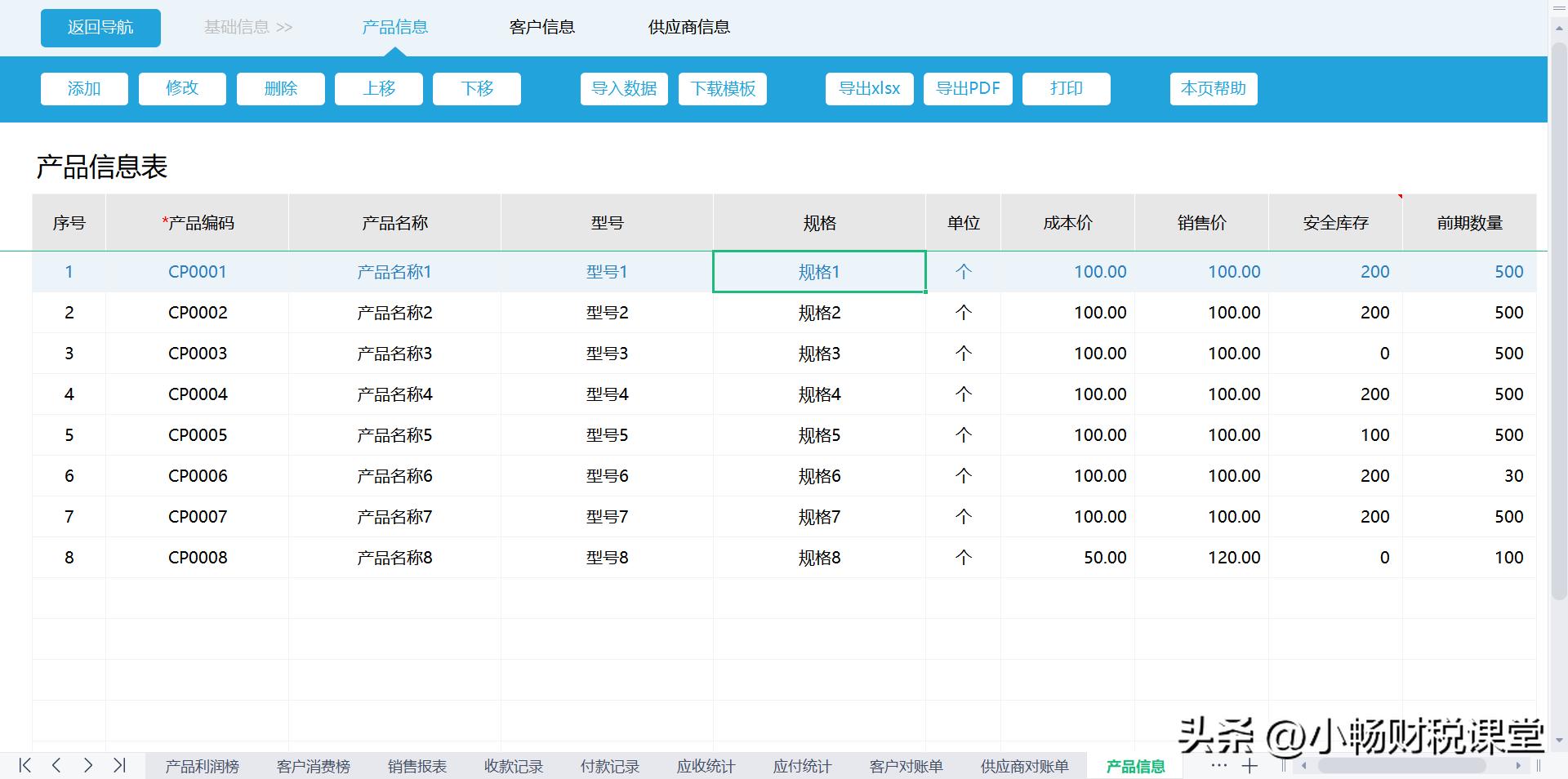The width and height of the screenshot is (1568, 779).
Task: Go to previous sheet using the < arrow icon
Action: (56, 766)
